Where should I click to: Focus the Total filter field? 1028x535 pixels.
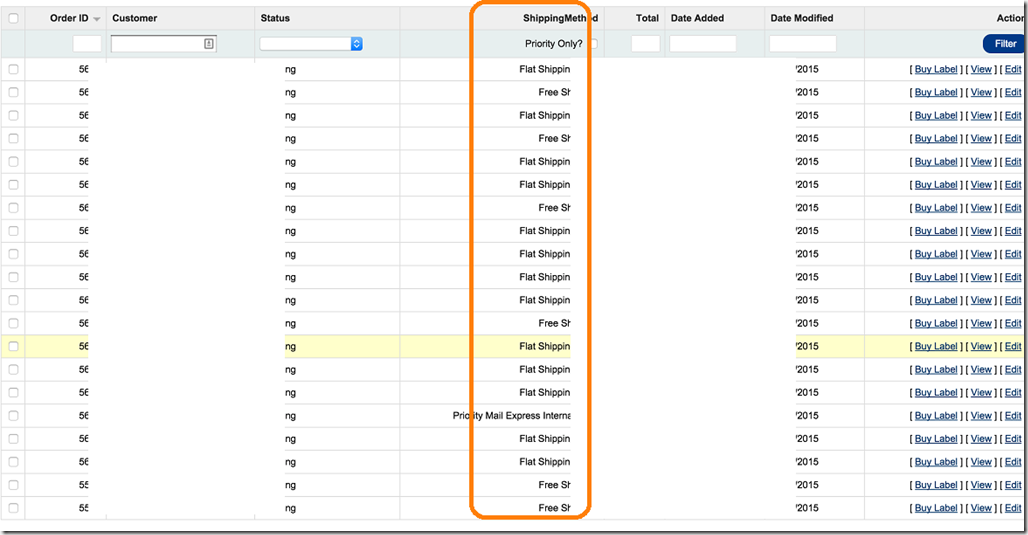646,44
